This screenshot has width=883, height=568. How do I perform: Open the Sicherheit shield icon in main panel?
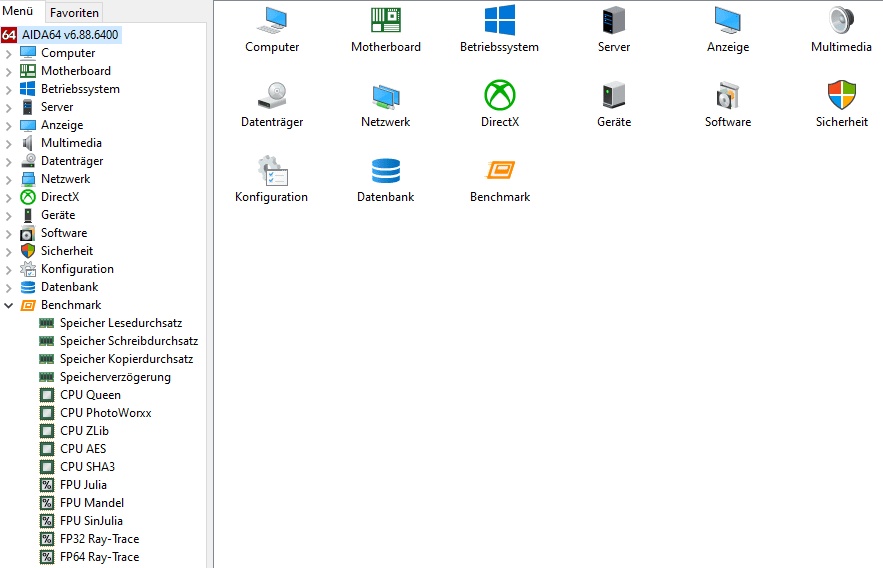pyautogui.click(x=841, y=95)
